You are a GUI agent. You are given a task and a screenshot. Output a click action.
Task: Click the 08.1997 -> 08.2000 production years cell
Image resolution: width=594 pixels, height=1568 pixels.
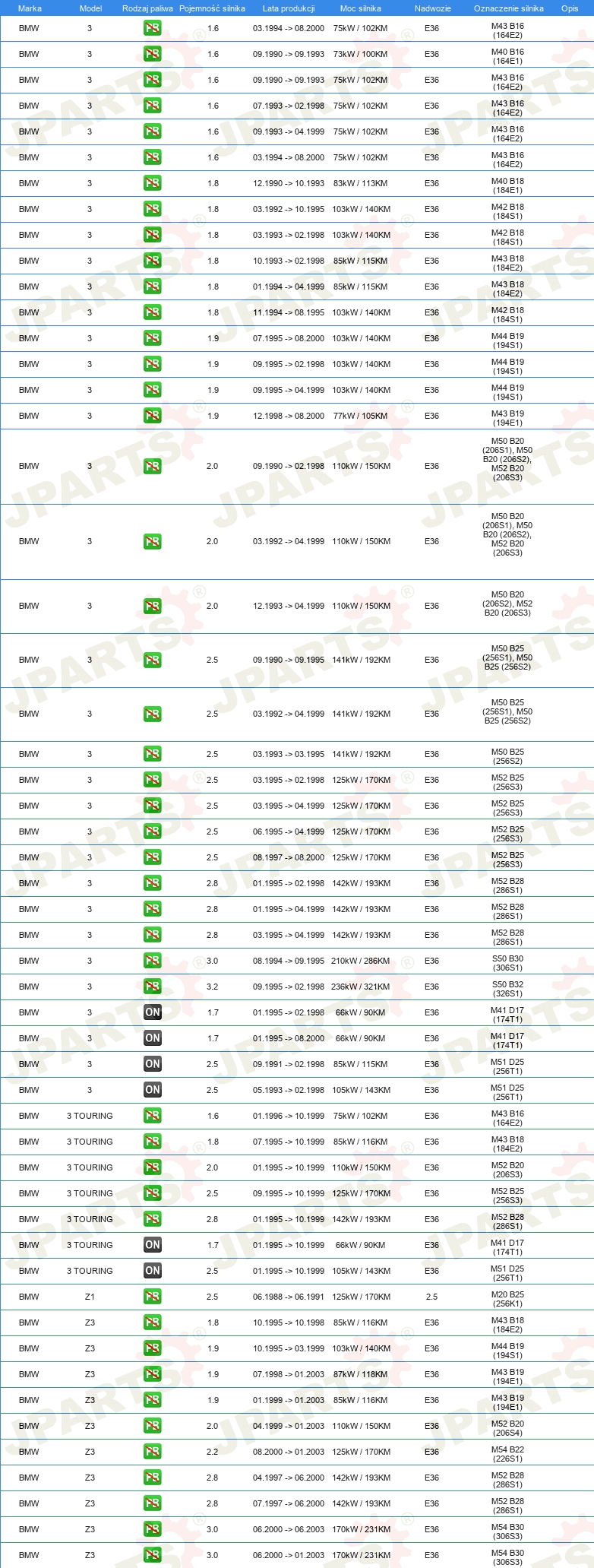(289, 857)
